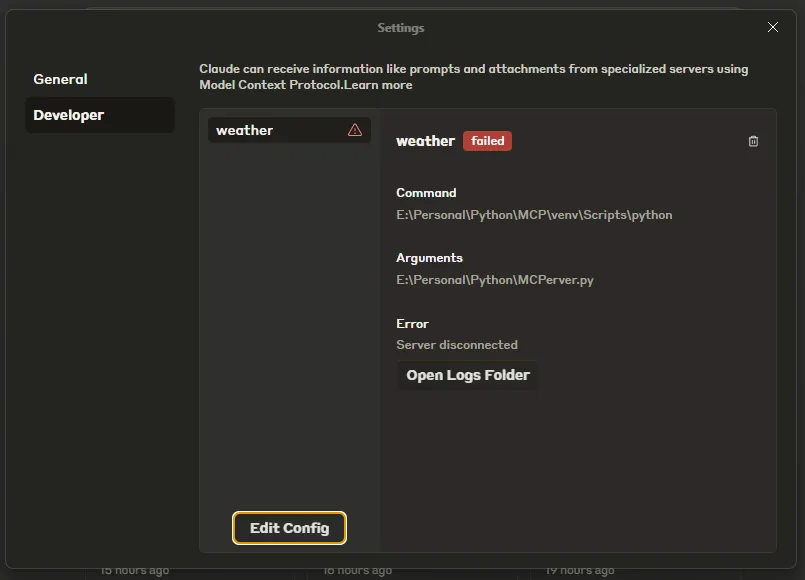Open the General settings tab
Viewport: 805px width, 580px height.
pyautogui.click(x=60, y=79)
